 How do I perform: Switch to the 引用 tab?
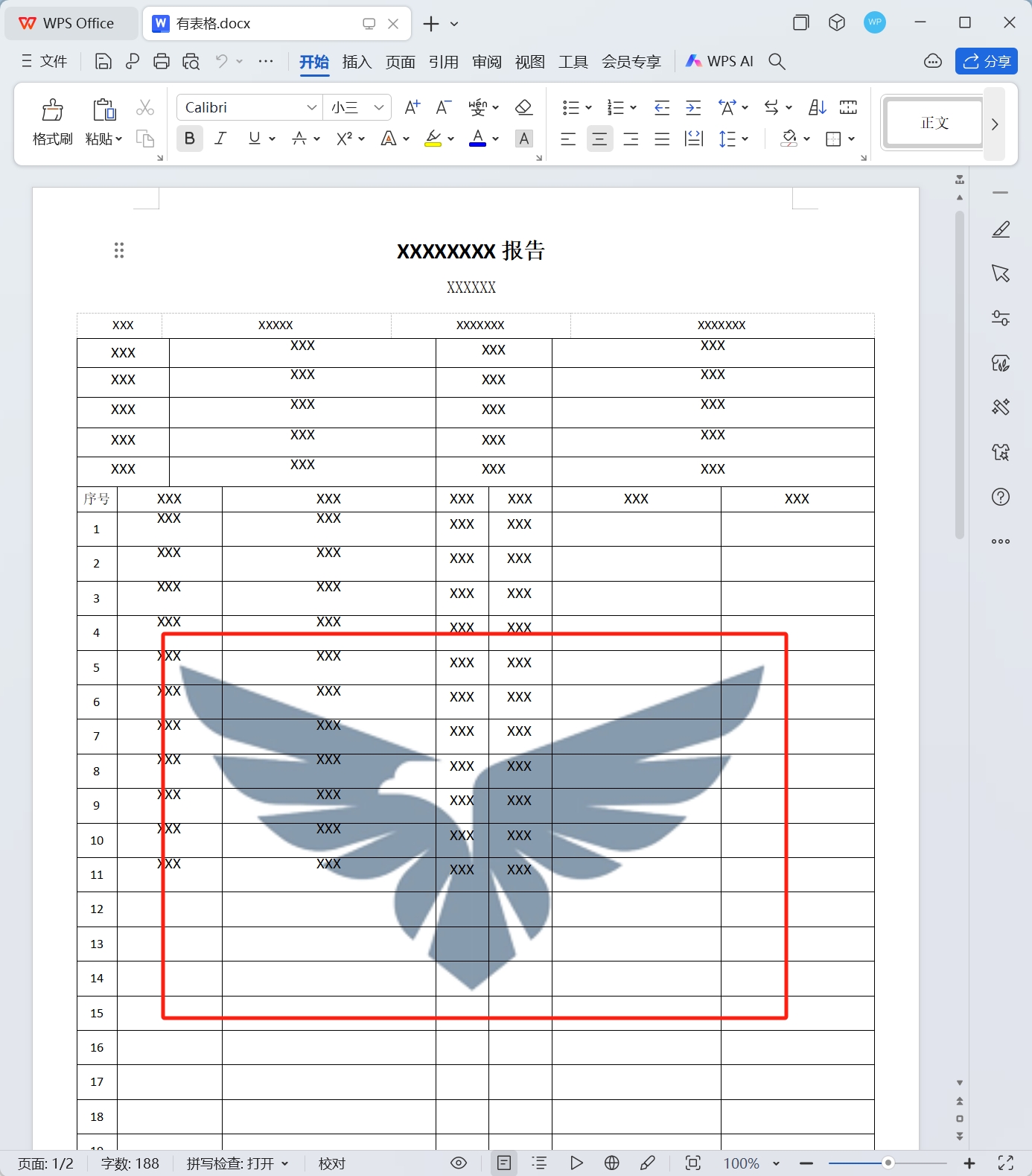(x=443, y=61)
